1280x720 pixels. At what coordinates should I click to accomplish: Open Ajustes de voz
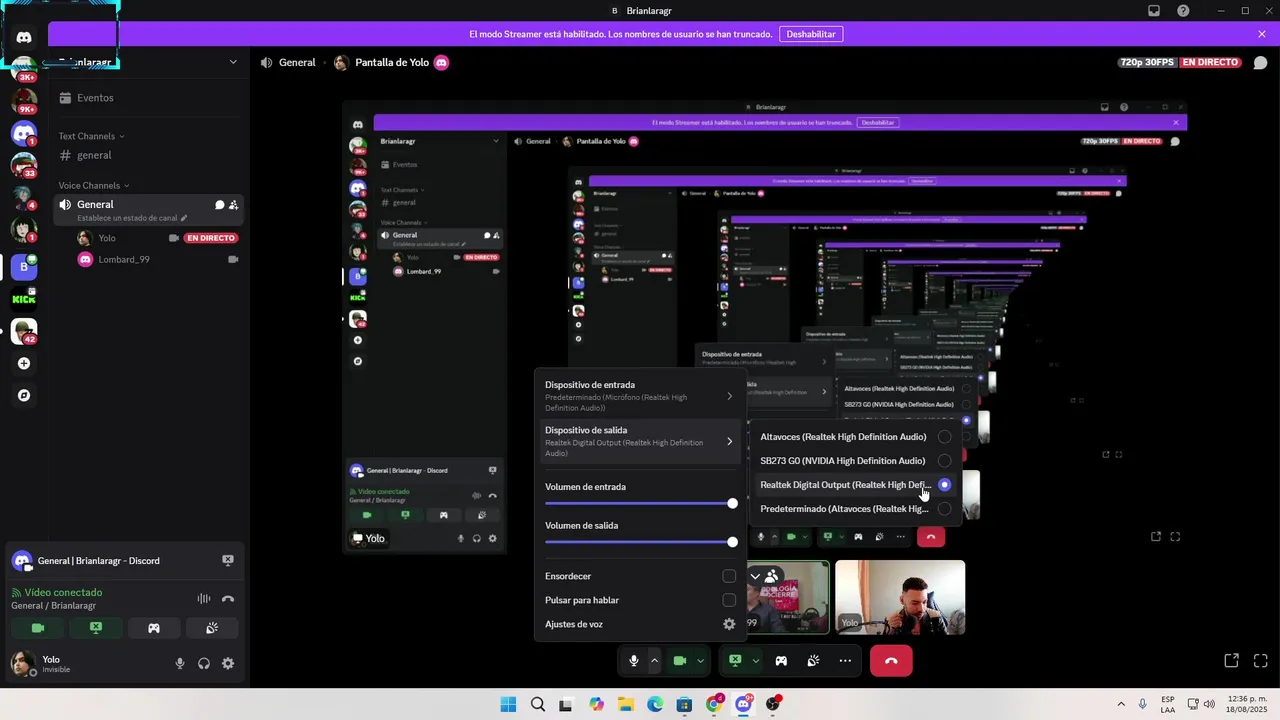(640, 624)
